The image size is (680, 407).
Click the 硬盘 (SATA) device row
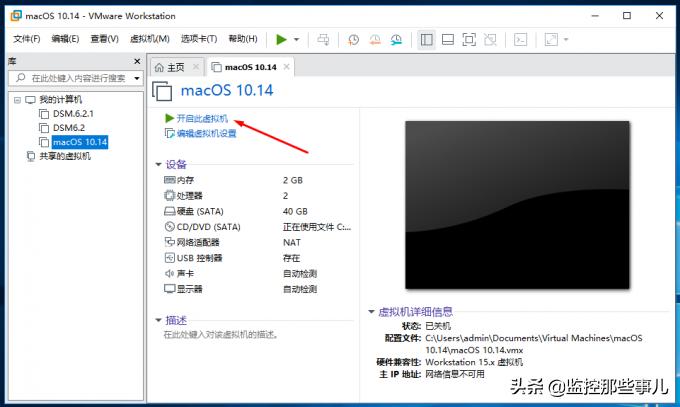pyautogui.click(x=256, y=211)
